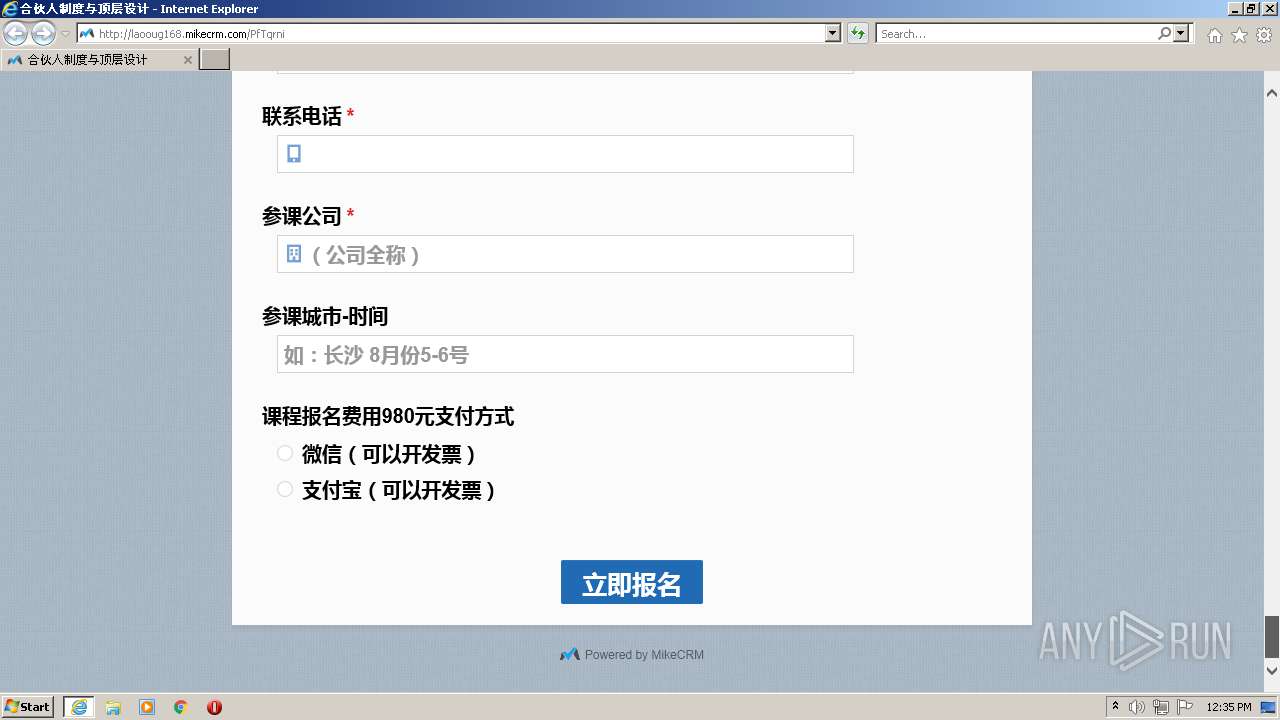Click the magnifier search icon

click(1165, 34)
